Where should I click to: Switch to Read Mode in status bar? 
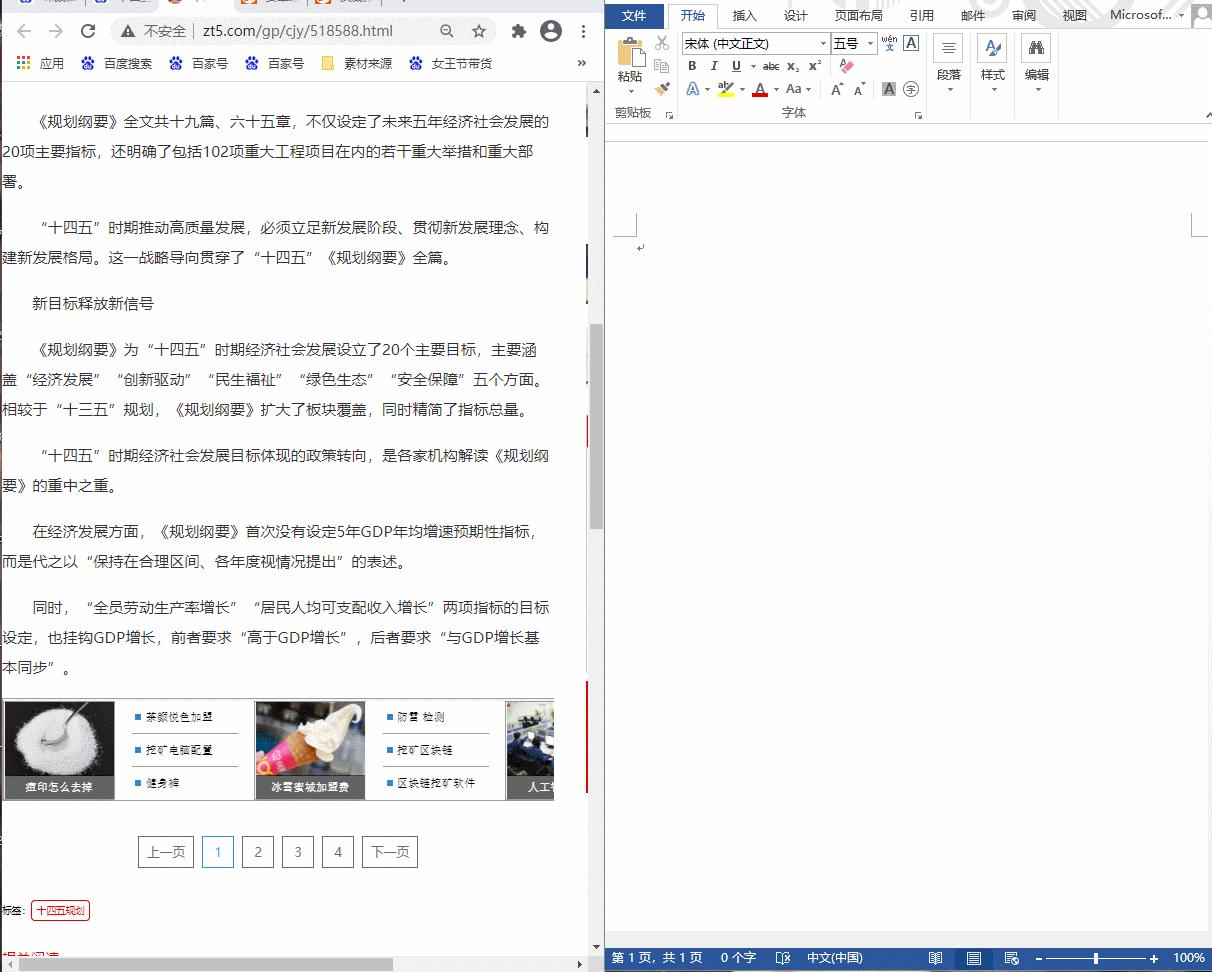[936, 957]
